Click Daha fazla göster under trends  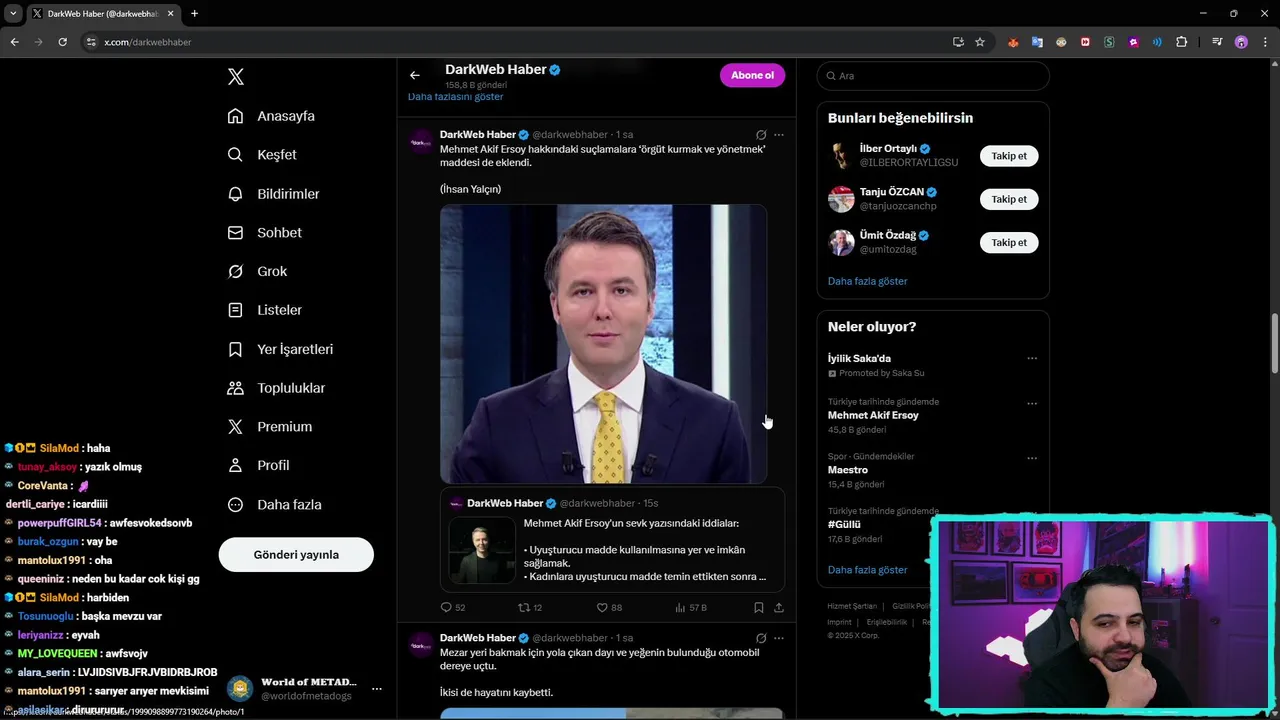click(867, 570)
